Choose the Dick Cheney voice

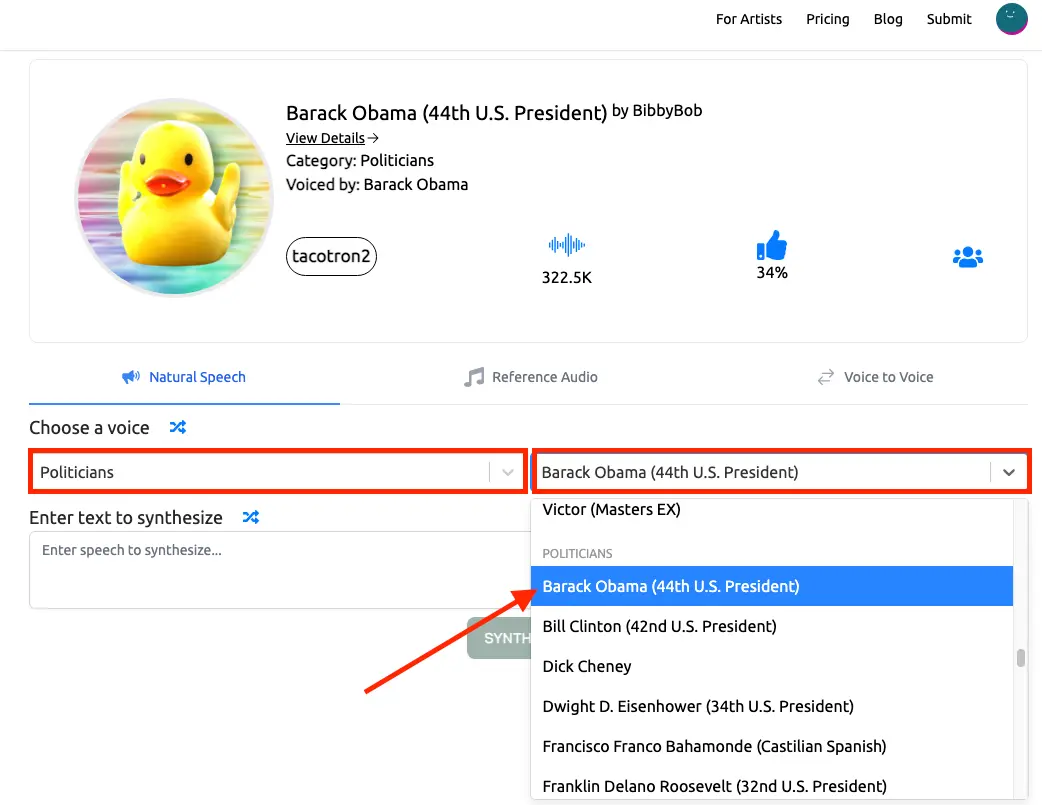click(x=772, y=666)
